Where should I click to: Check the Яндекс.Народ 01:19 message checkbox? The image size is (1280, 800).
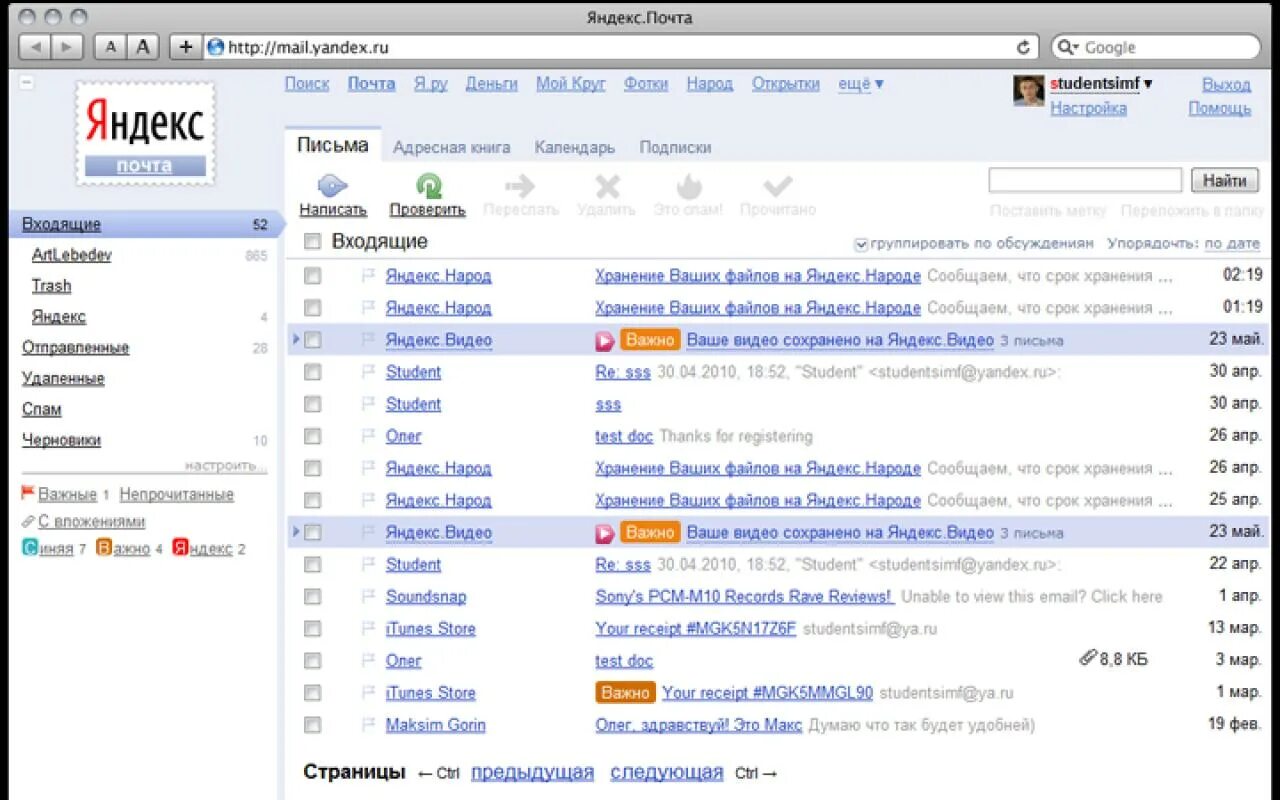coord(312,308)
